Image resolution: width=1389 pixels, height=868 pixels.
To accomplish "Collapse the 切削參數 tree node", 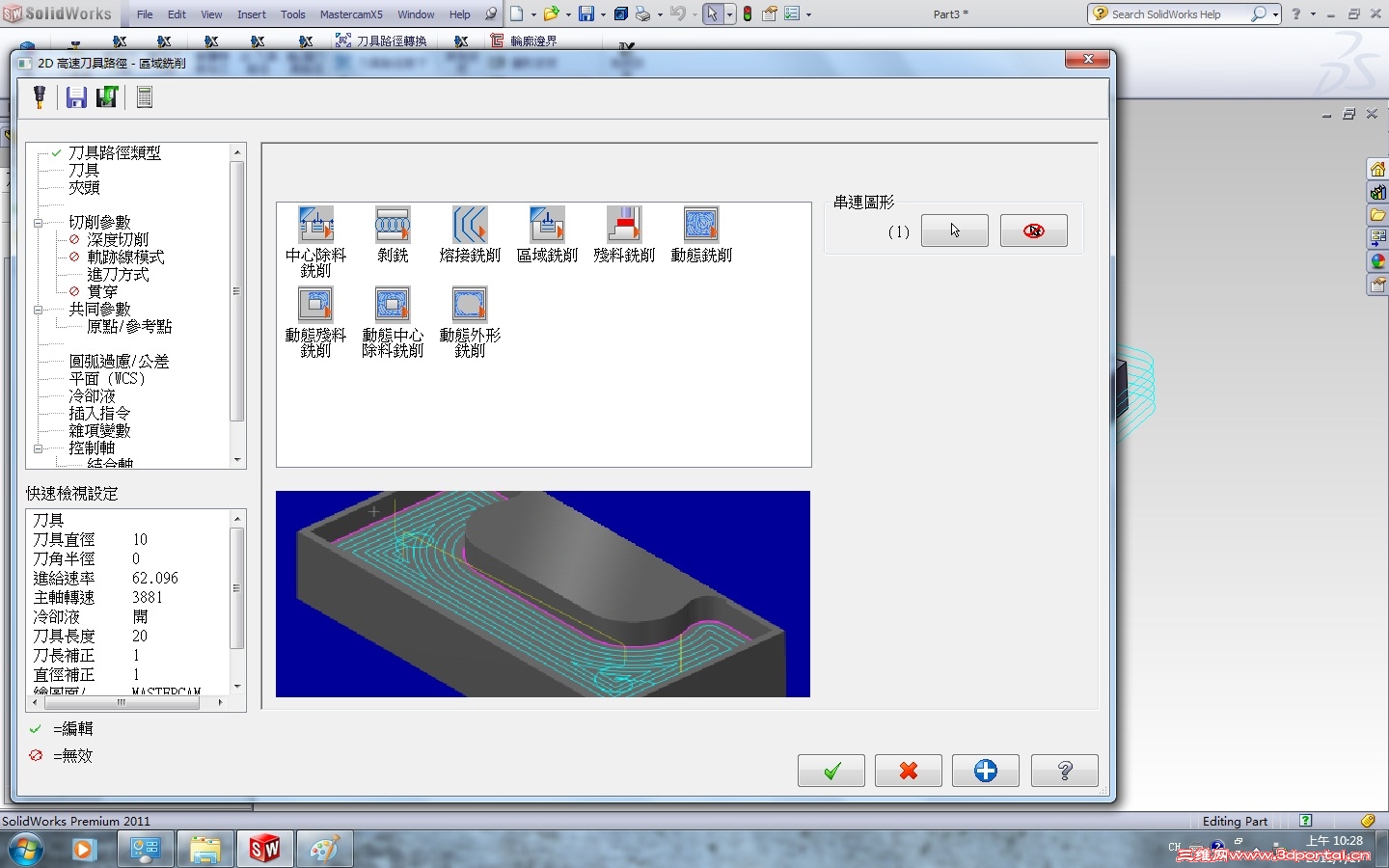I will tap(39, 223).
